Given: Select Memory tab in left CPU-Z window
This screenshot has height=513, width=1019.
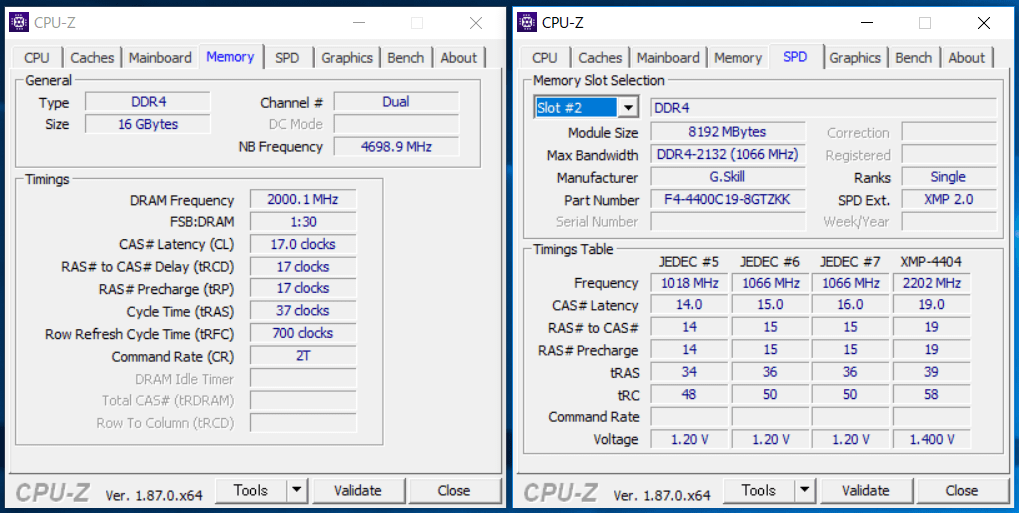Looking at the screenshot, I should pyautogui.click(x=230, y=56).
